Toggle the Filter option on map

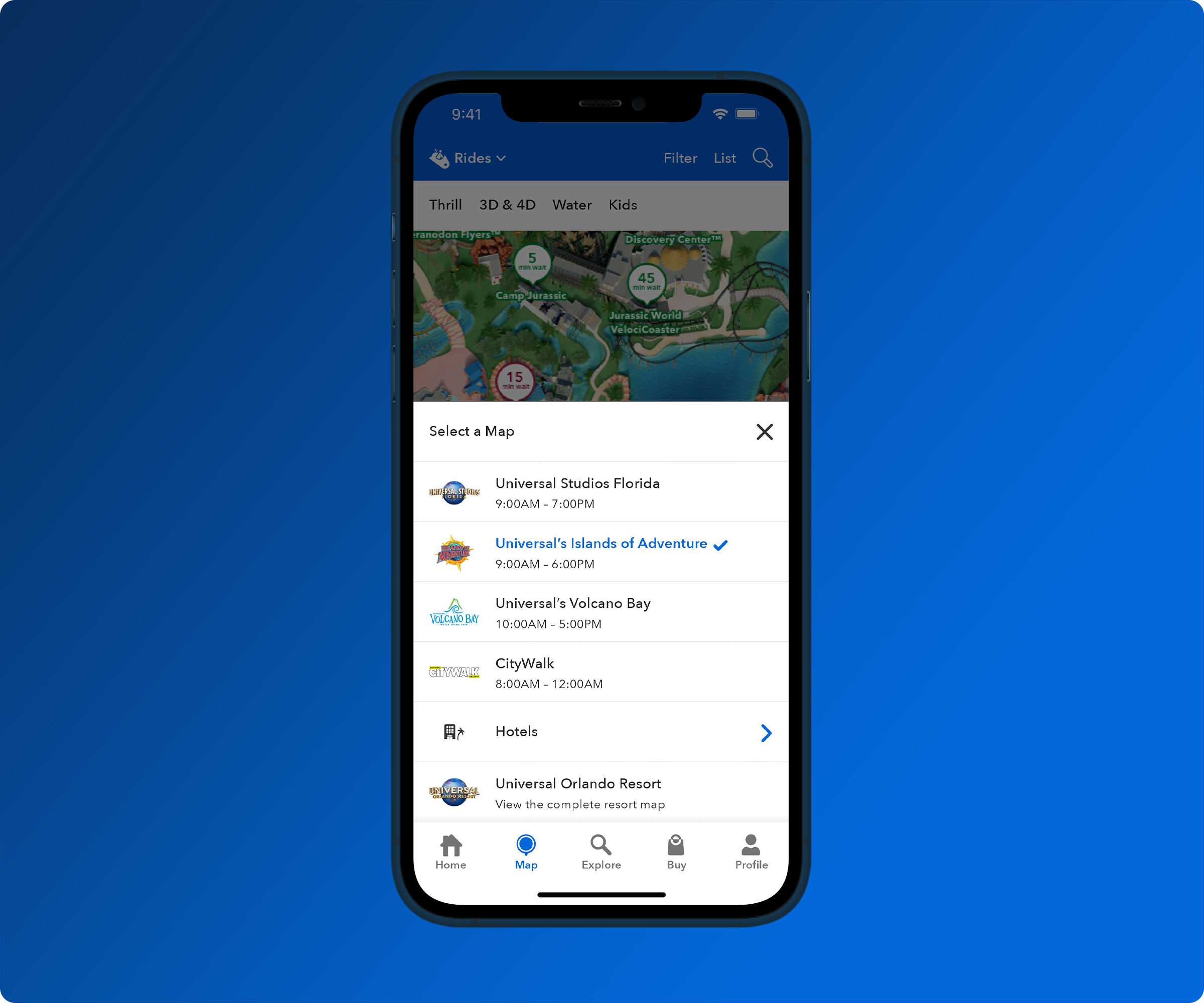tap(681, 158)
